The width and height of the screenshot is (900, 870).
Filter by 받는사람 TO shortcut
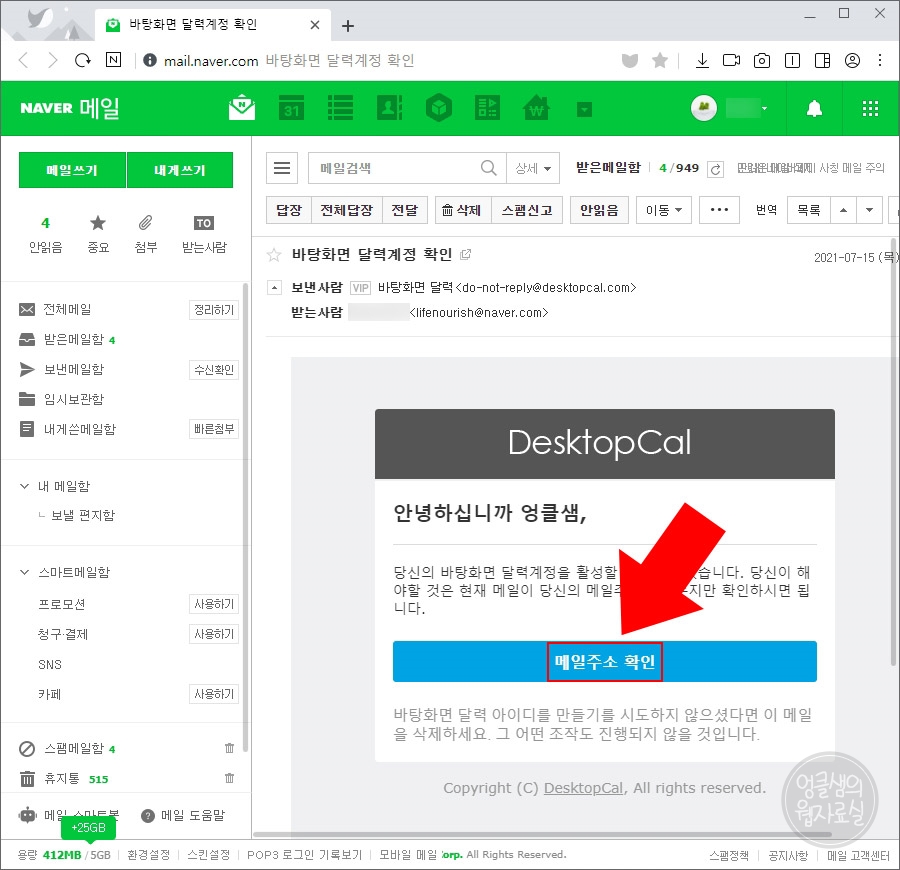click(204, 235)
